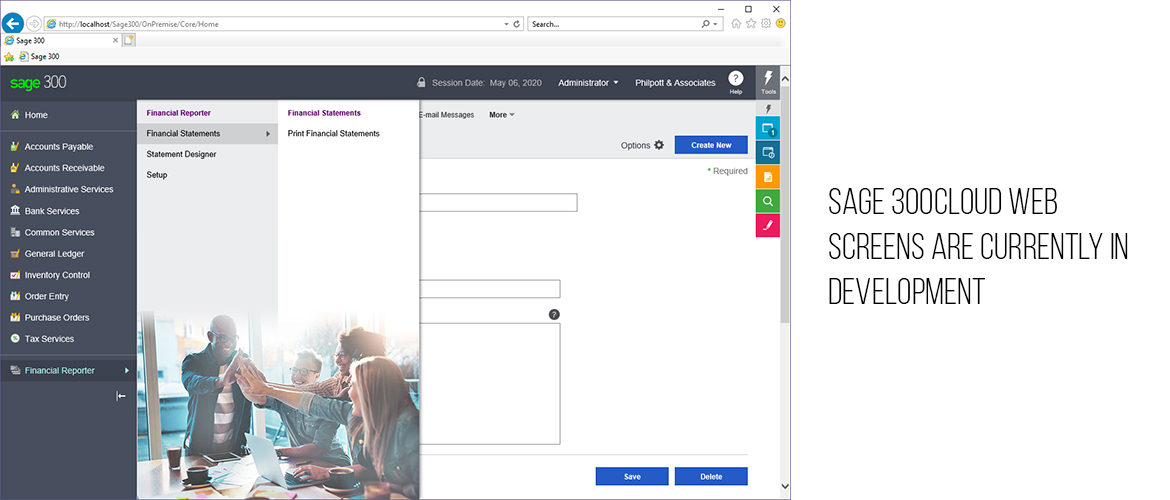Click the question mark field help icon
The height and width of the screenshot is (500, 1170).
pos(554,314)
